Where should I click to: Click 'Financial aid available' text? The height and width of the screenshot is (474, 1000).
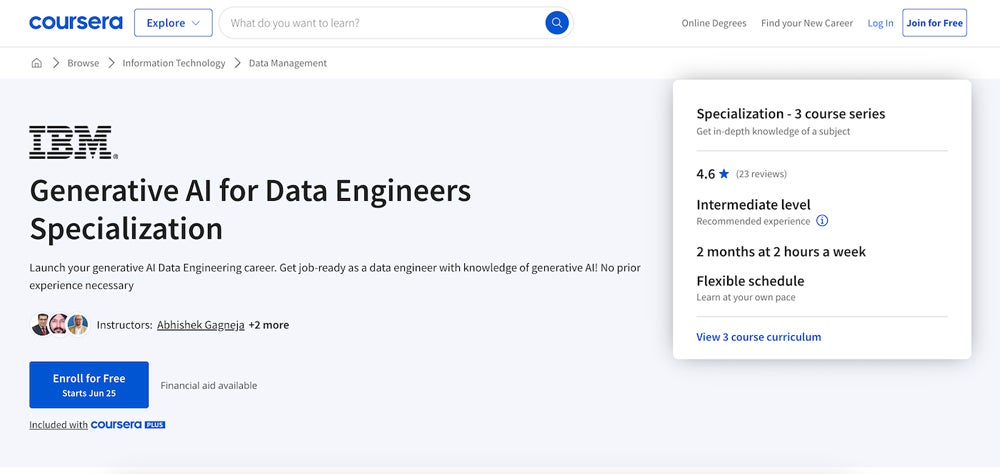click(x=209, y=385)
